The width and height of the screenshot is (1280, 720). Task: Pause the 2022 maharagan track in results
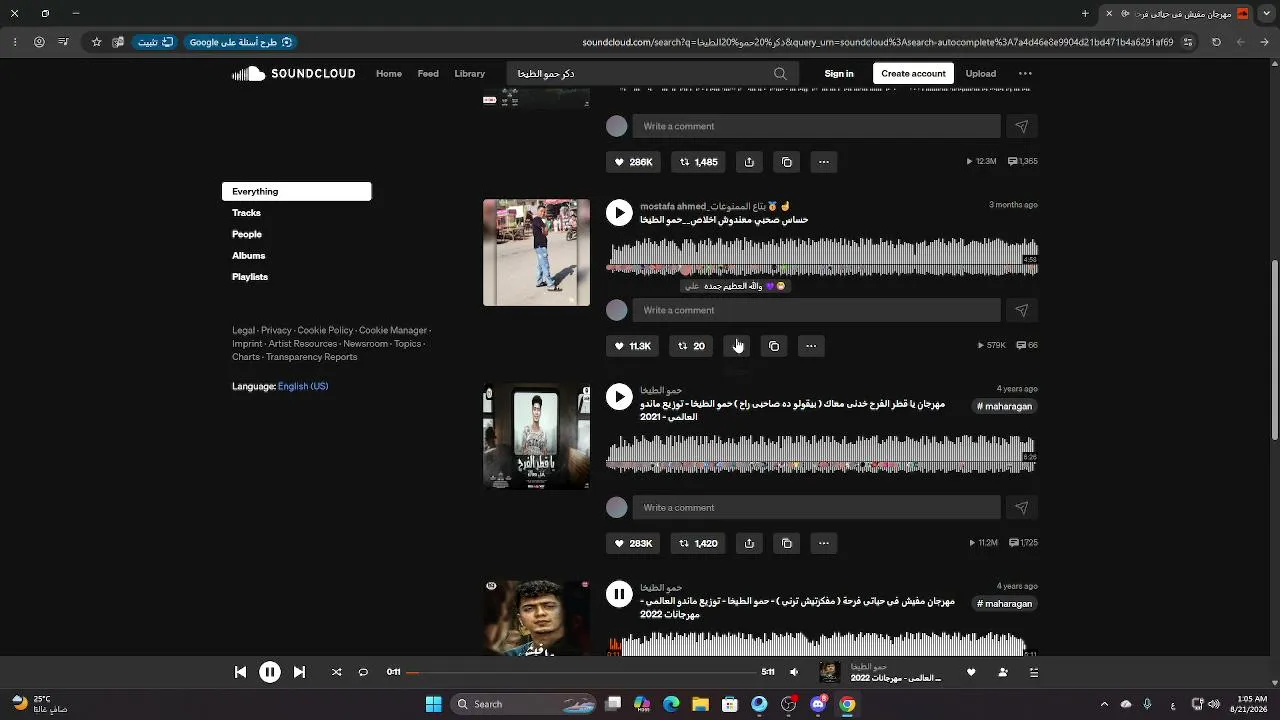coord(619,594)
